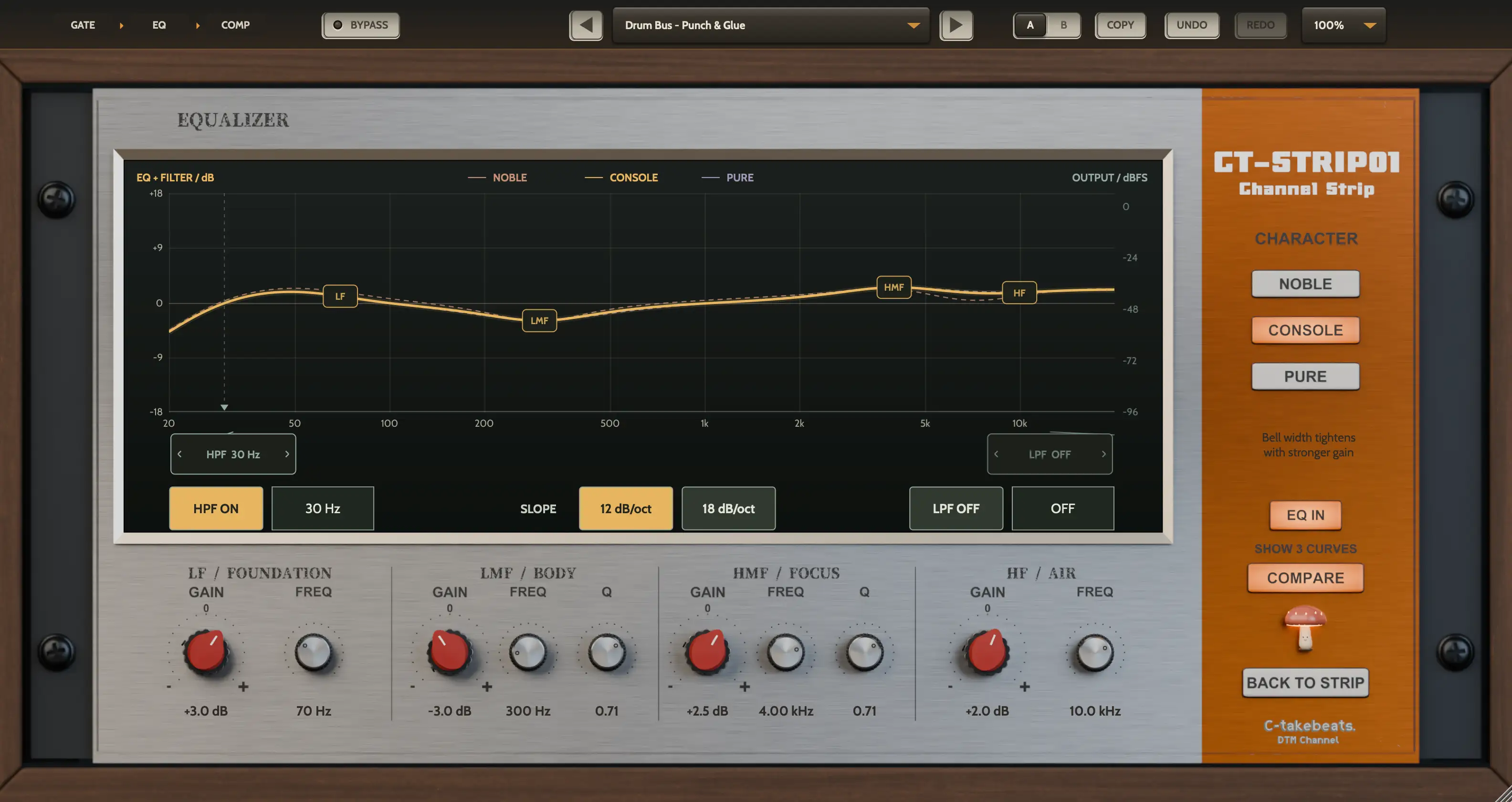Step HPF frequency down with left chevron
The height and width of the screenshot is (802, 1512).
pos(179,454)
